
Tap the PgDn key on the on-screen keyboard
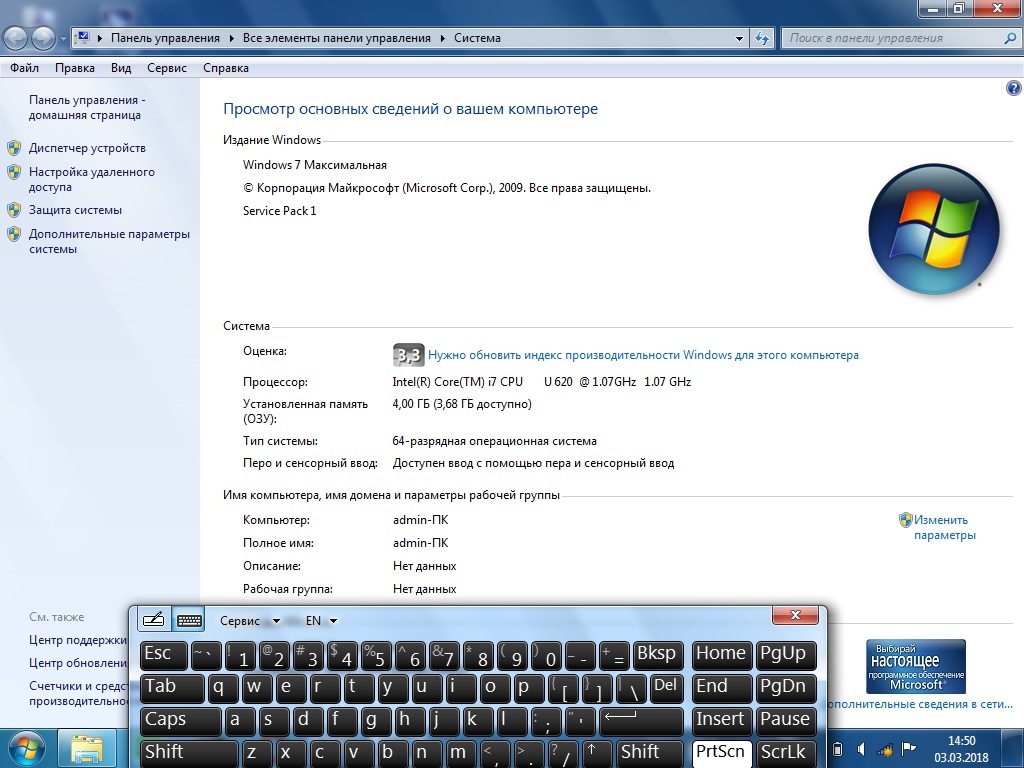(x=786, y=688)
